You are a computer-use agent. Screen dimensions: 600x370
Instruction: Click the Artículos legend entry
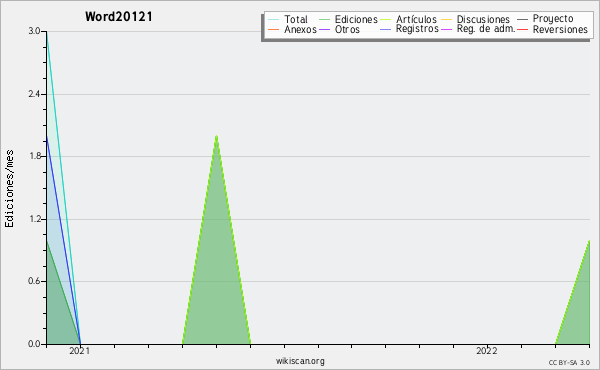408,19
